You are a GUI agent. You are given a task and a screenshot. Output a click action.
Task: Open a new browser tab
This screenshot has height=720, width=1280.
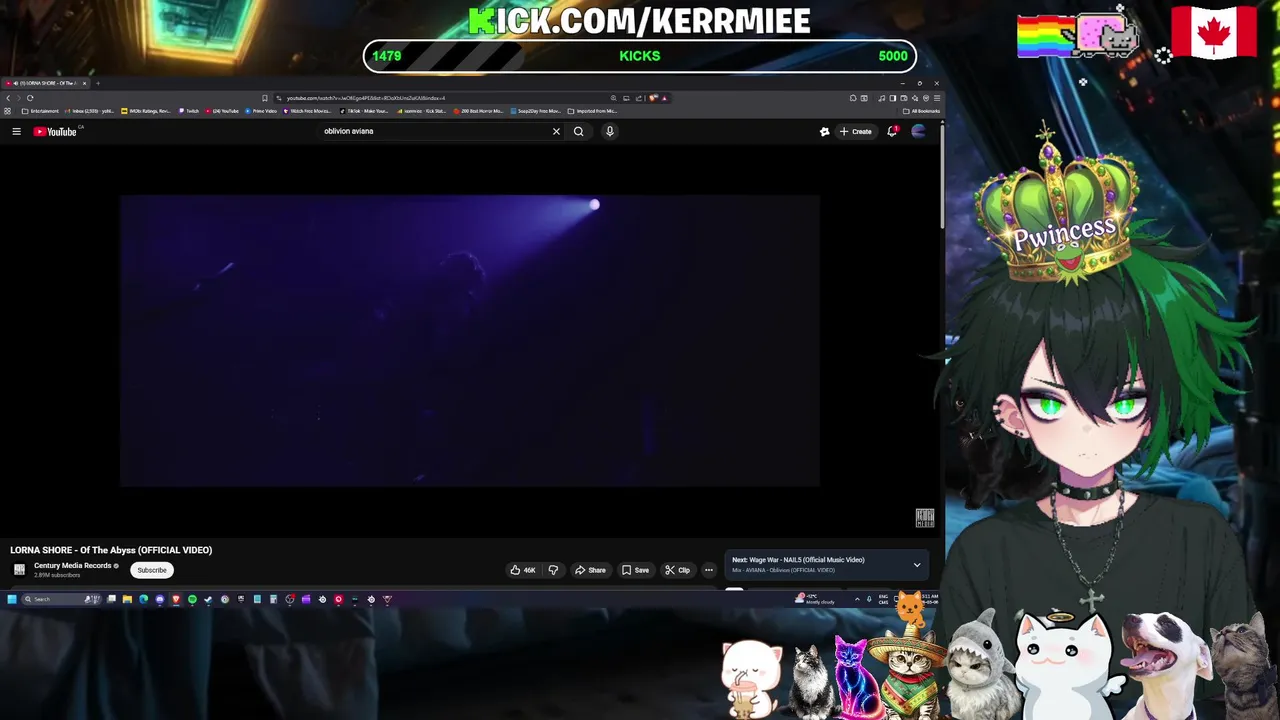[98, 83]
